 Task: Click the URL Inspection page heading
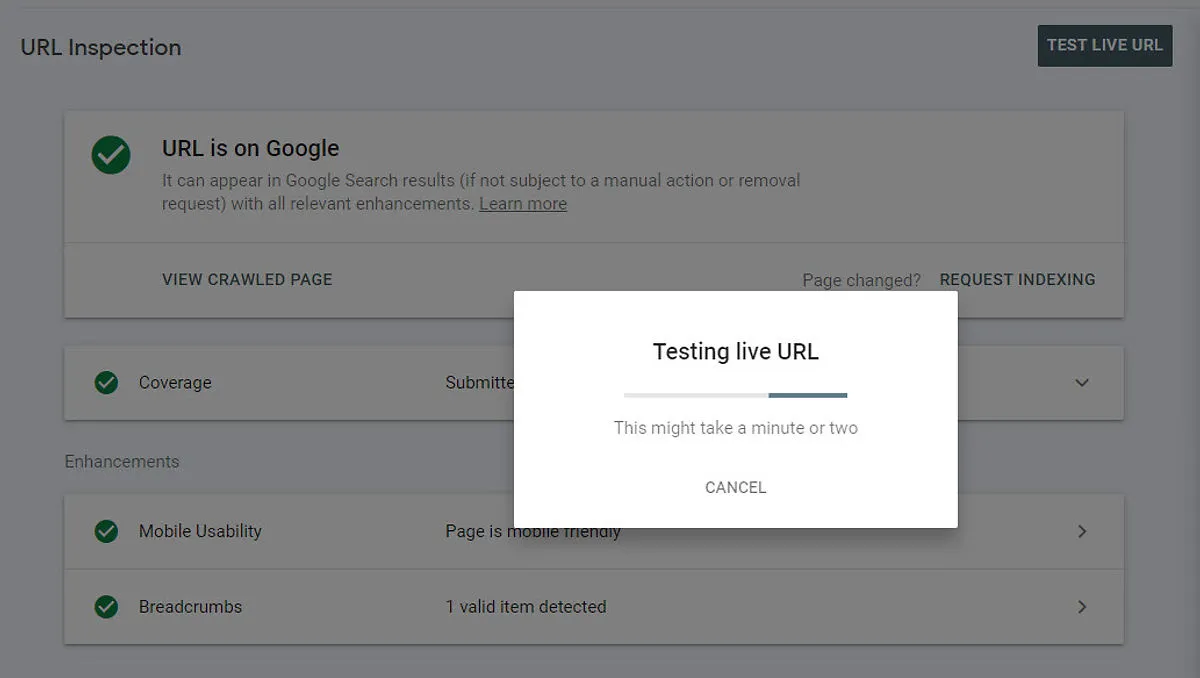pos(100,47)
